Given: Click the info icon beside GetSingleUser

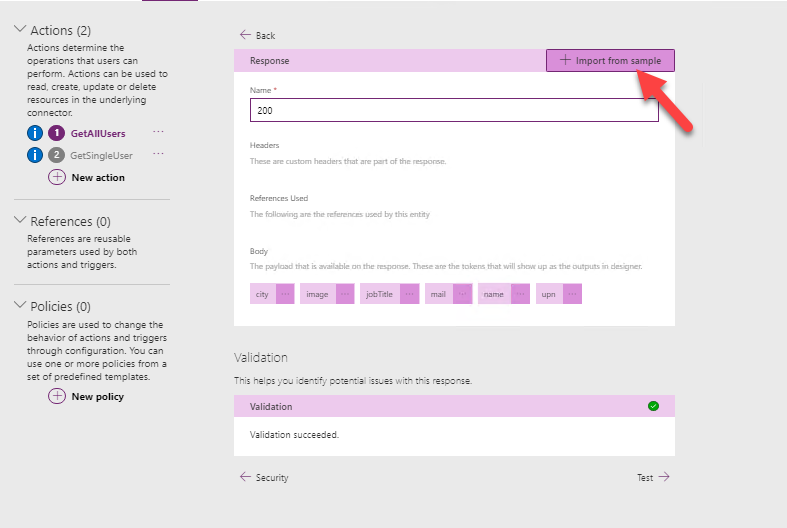Looking at the screenshot, I should coord(35,155).
